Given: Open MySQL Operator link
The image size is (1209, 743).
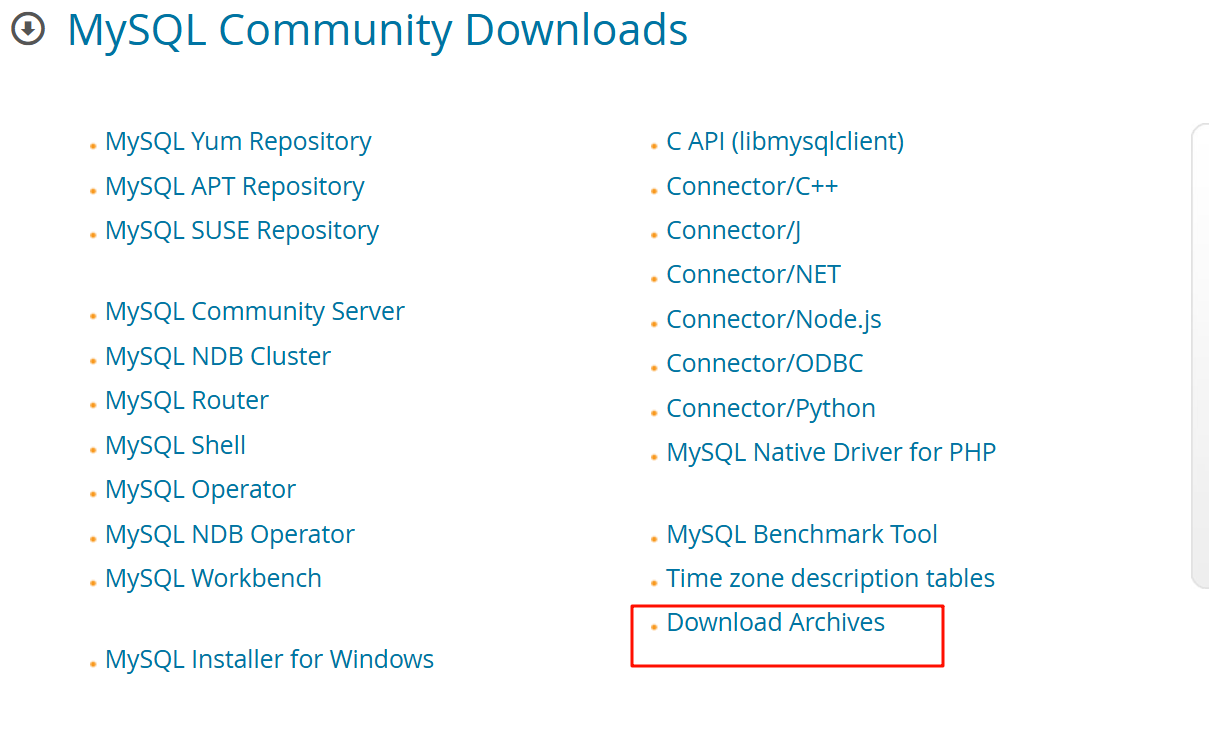Looking at the screenshot, I should 200,490.
